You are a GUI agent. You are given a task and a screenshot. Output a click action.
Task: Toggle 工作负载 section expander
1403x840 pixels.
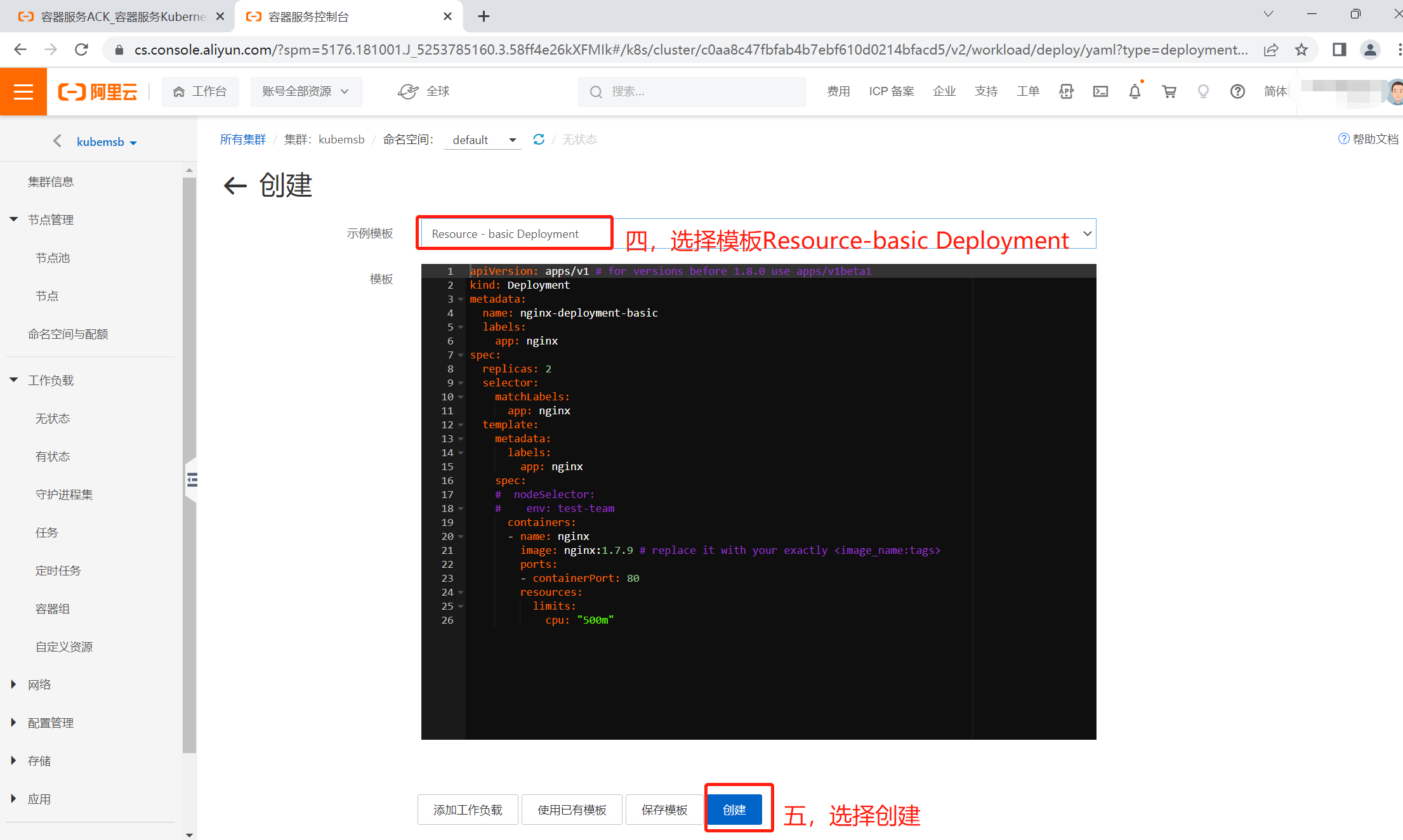click(13, 380)
